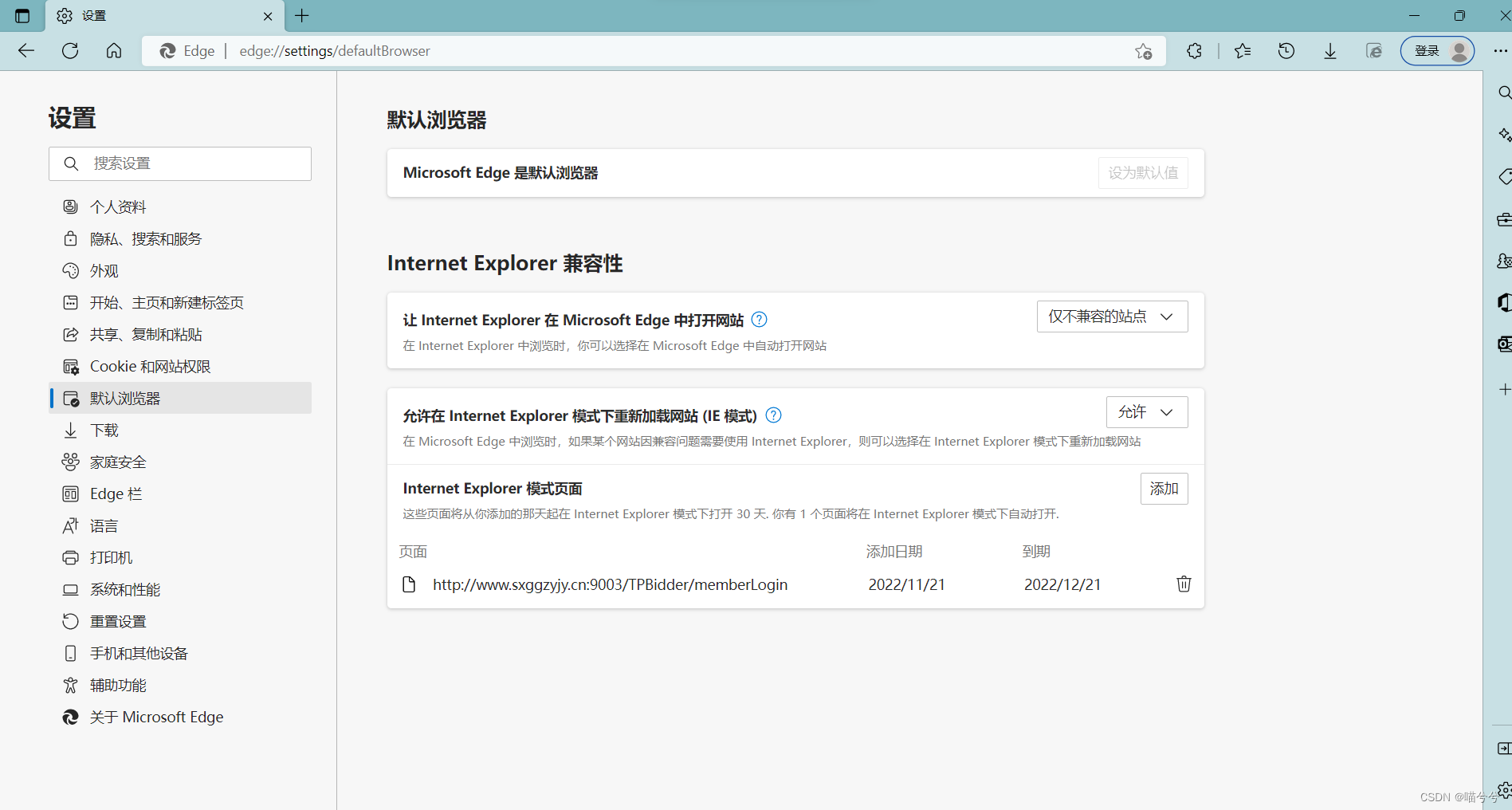The height and width of the screenshot is (810, 1512).
Task: Reload the page with refresh icon
Action: coord(70,51)
